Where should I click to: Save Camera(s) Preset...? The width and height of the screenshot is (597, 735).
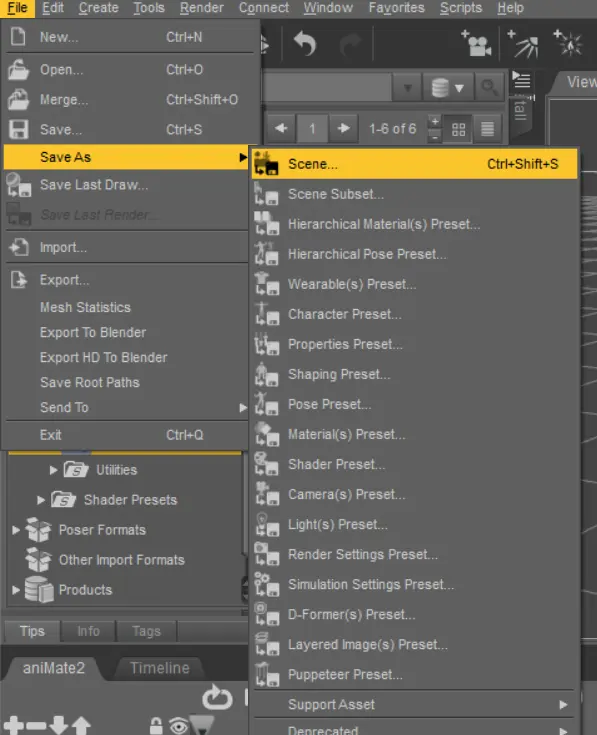tap(415, 494)
